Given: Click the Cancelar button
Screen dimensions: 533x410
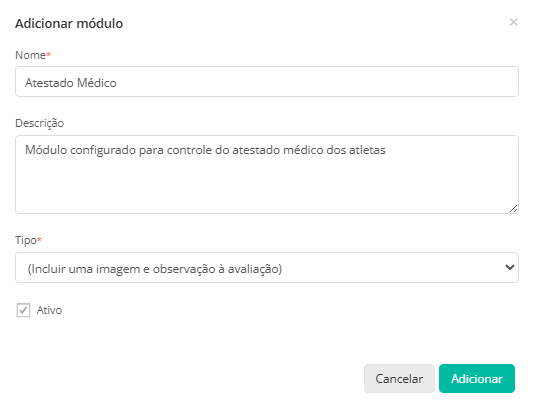Looking at the screenshot, I should click(x=399, y=378).
